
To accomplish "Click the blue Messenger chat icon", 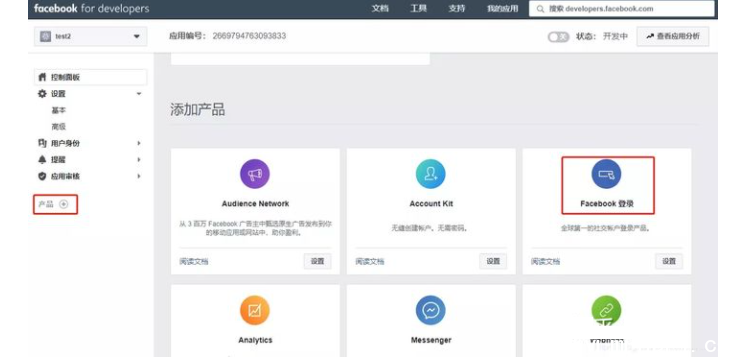I will point(431,310).
